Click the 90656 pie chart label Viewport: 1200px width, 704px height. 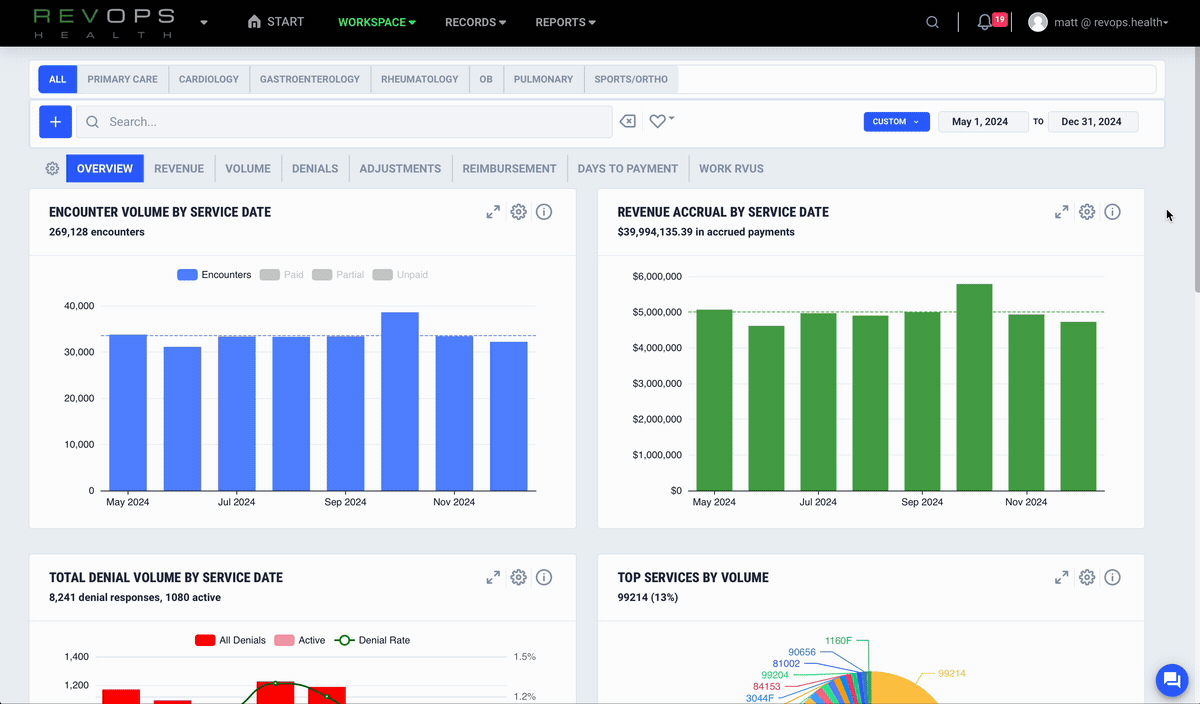(802, 652)
